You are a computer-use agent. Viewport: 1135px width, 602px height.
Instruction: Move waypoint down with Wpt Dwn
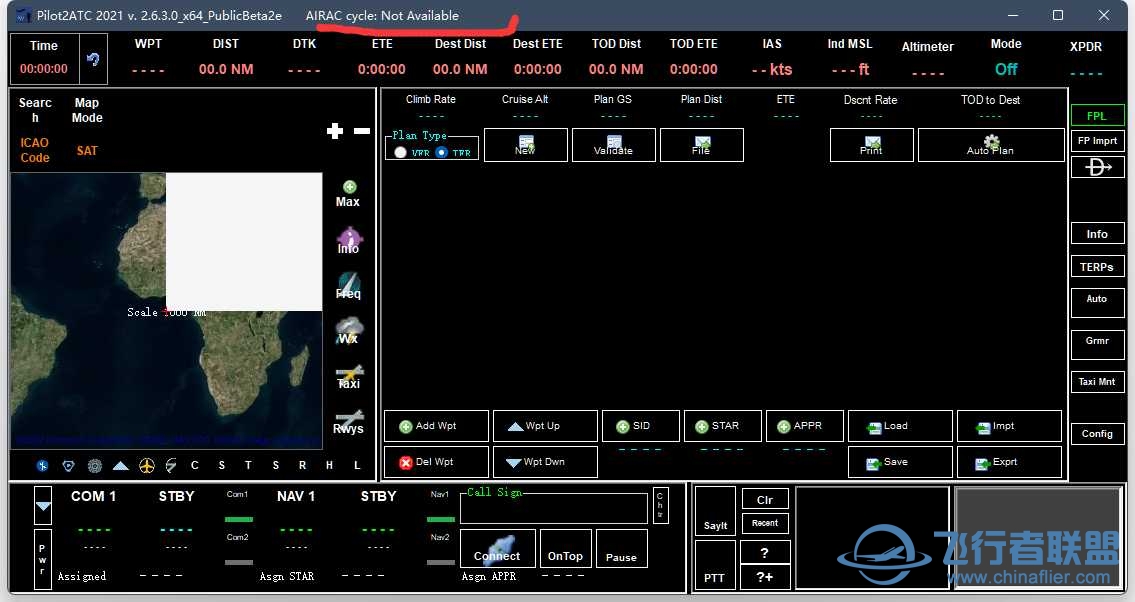(x=545, y=462)
